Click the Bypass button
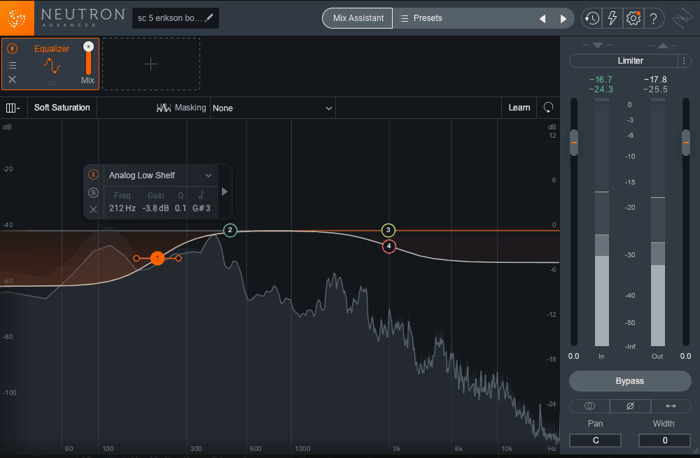 pos(630,381)
